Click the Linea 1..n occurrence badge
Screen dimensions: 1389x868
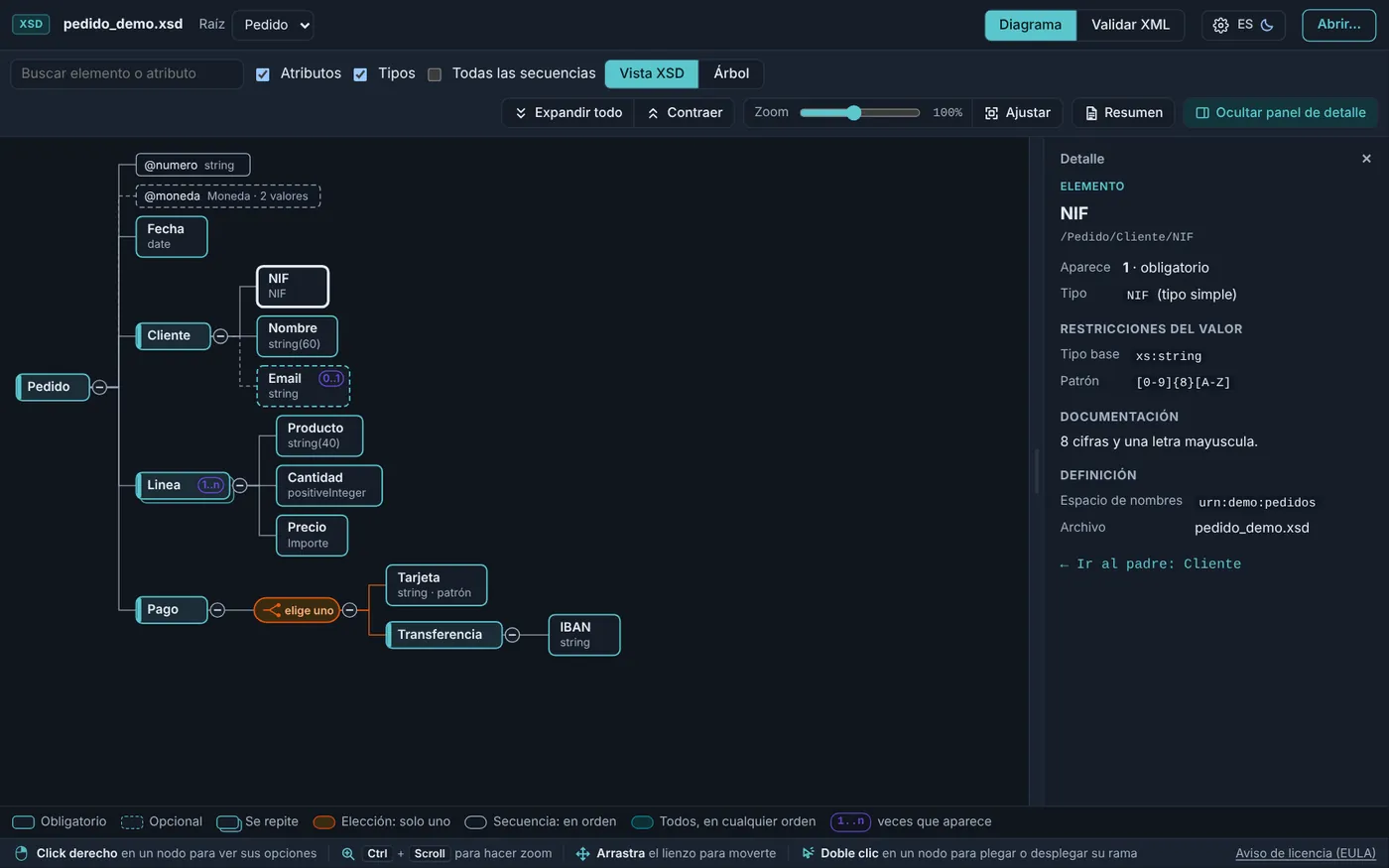tap(210, 485)
